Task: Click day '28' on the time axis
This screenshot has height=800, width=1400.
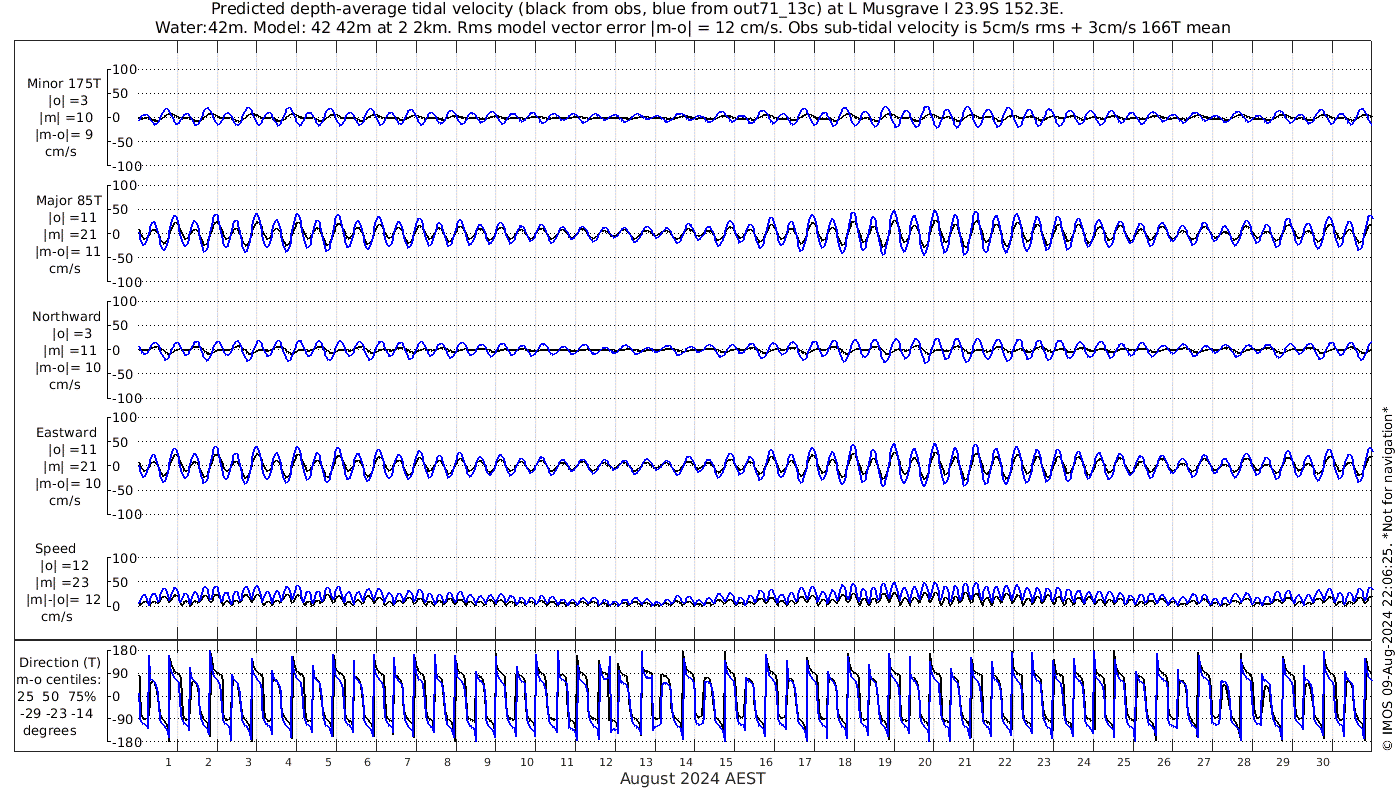Action: tap(1243, 762)
